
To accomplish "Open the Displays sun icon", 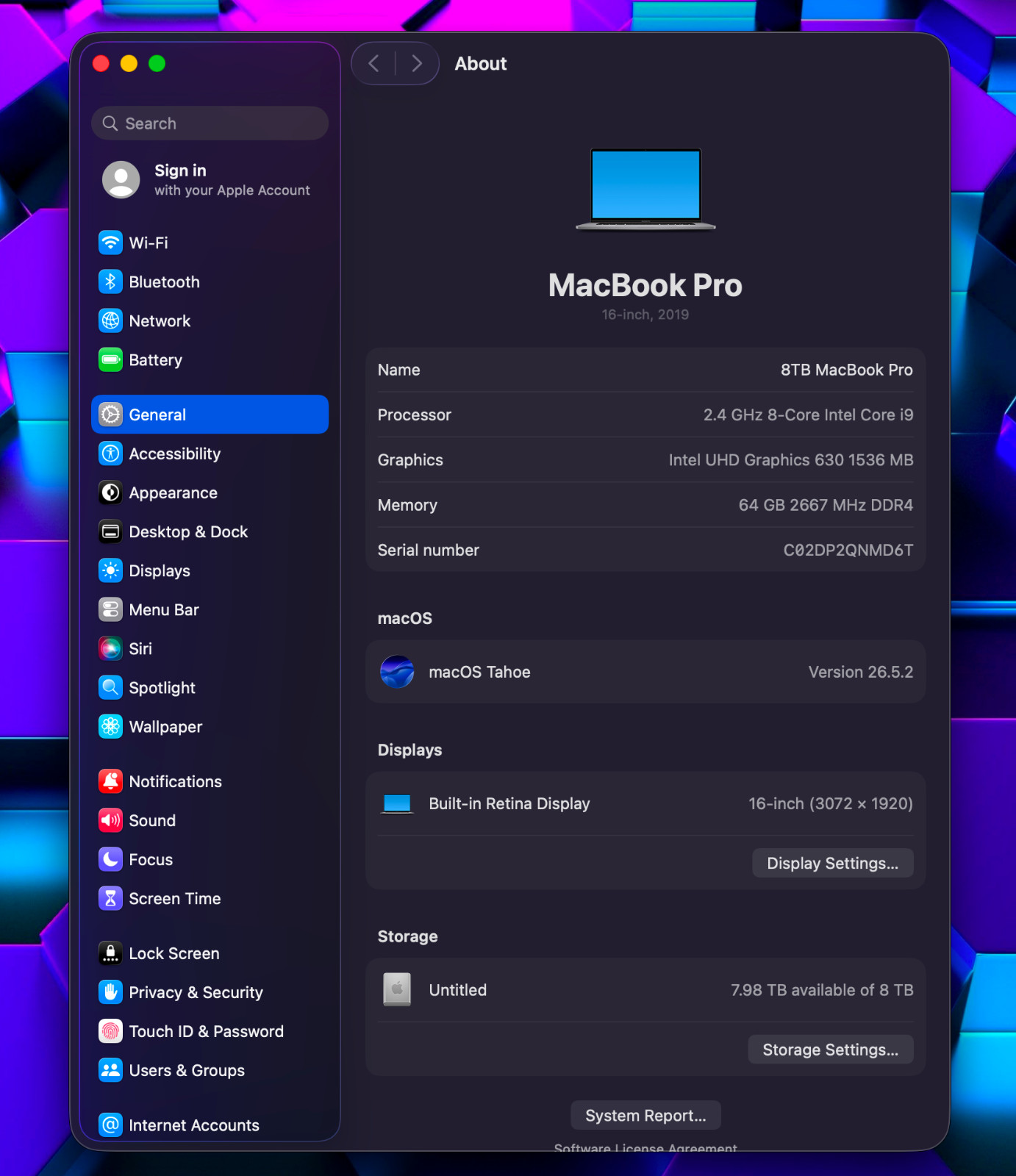I will [110, 570].
